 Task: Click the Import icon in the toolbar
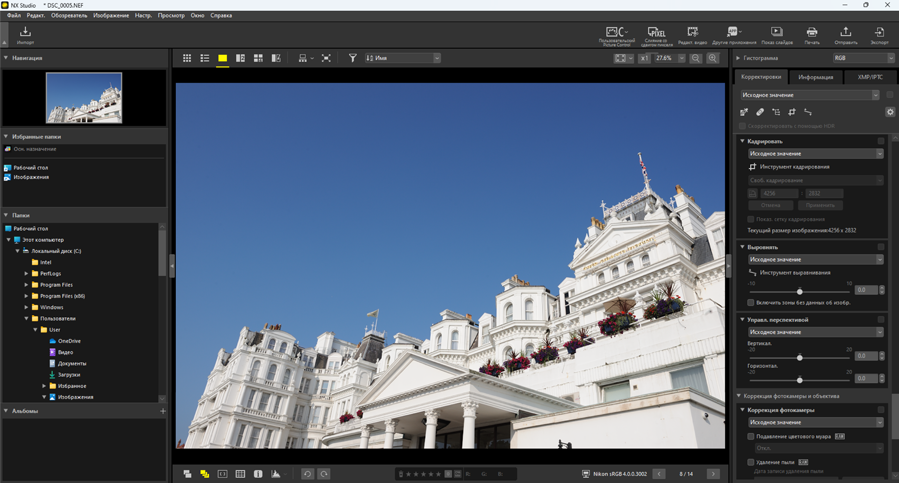(25, 35)
